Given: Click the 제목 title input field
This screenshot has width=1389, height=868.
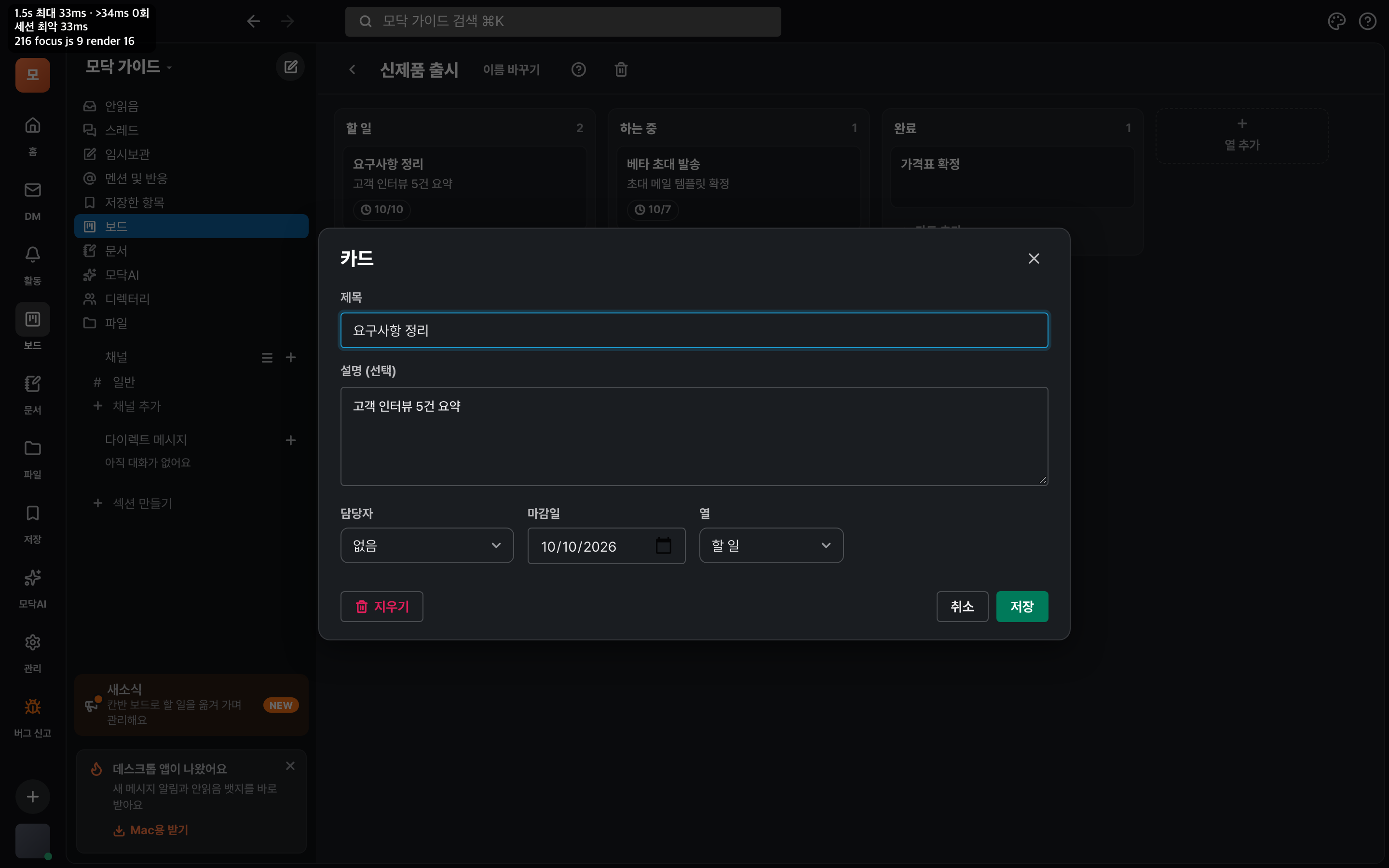Looking at the screenshot, I should (x=694, y=330).
